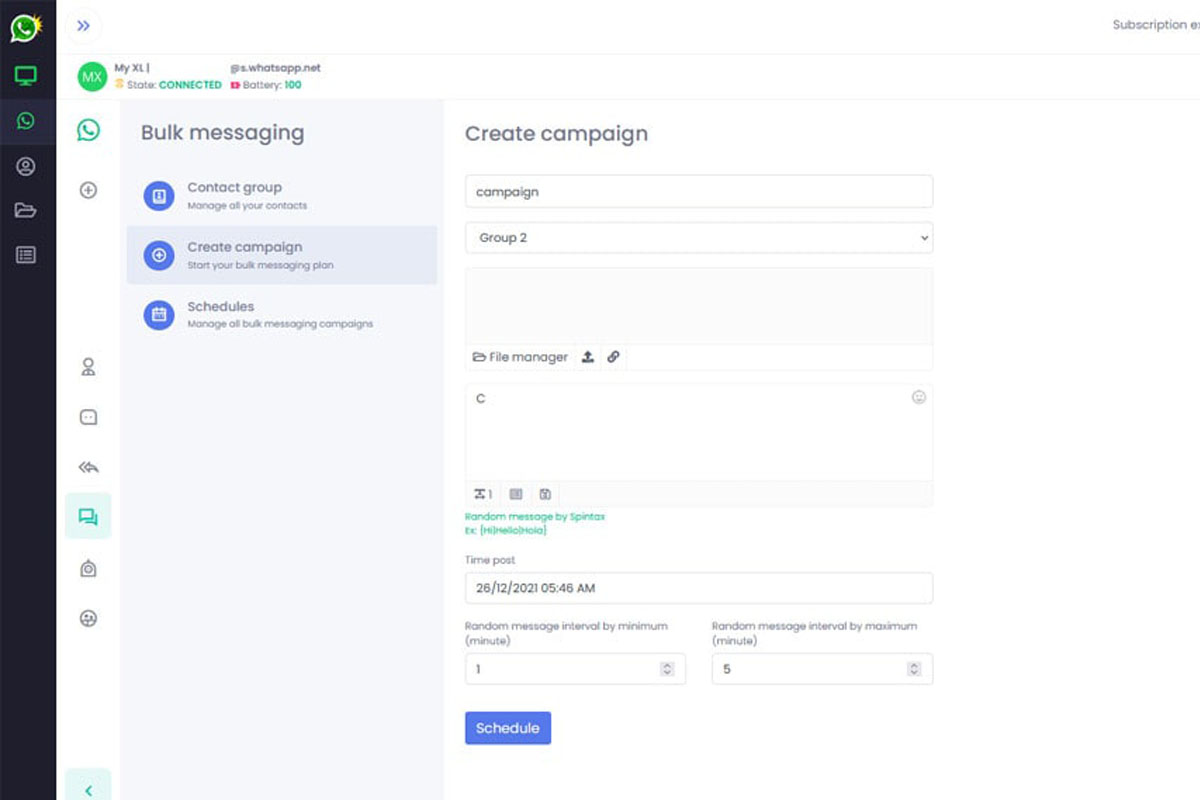Select the highlighted bulk messaging chat icon
The width and height of the screenshot is (1200, 800).
[x=88, y=517]
